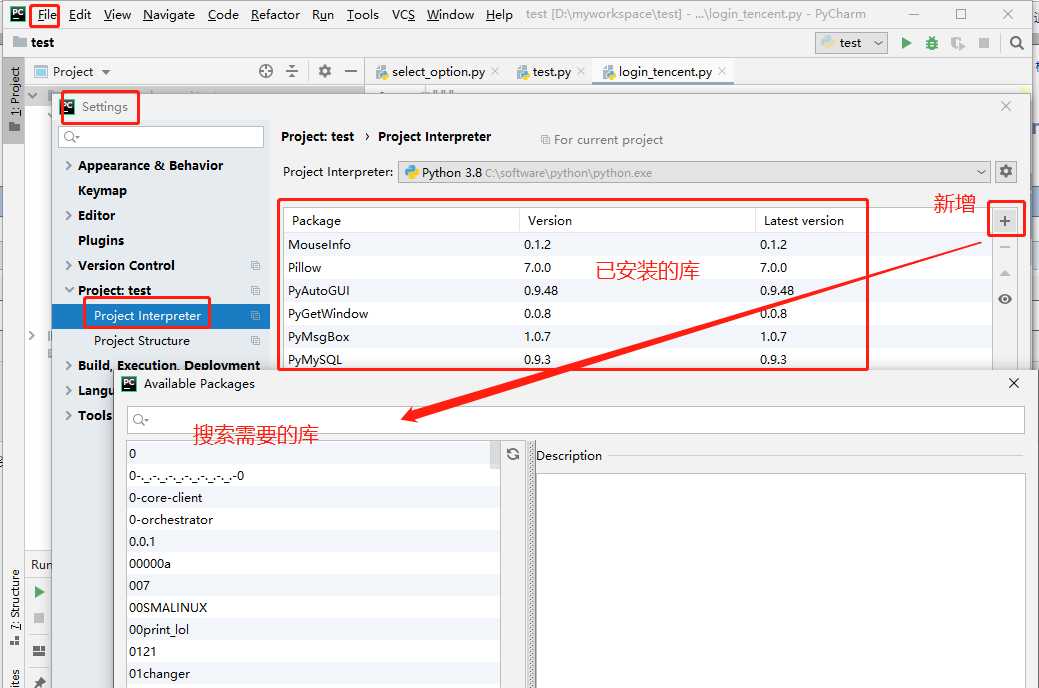The image size is (1039, 688).
Task: Select 00print_lol in available packages
Action: point(313,630)
